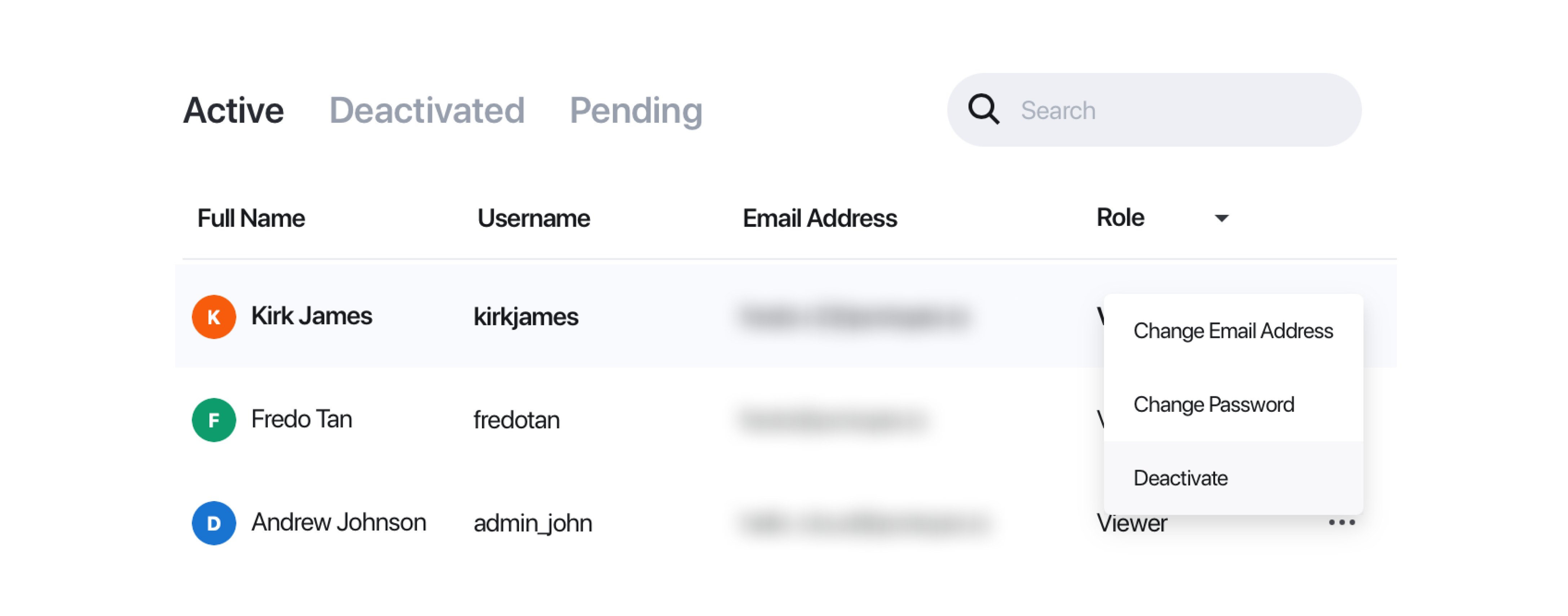Select the kirkjames username cell

[526, 317]
